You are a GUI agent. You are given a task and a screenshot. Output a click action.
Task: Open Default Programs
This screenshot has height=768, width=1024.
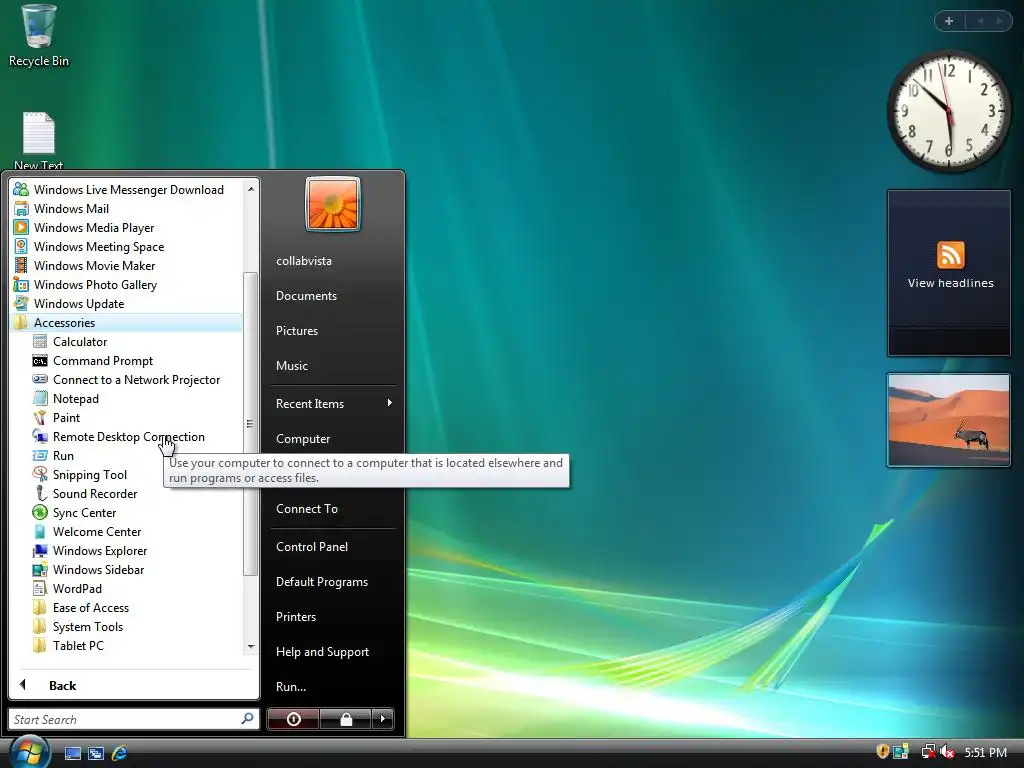click(322, 581)
